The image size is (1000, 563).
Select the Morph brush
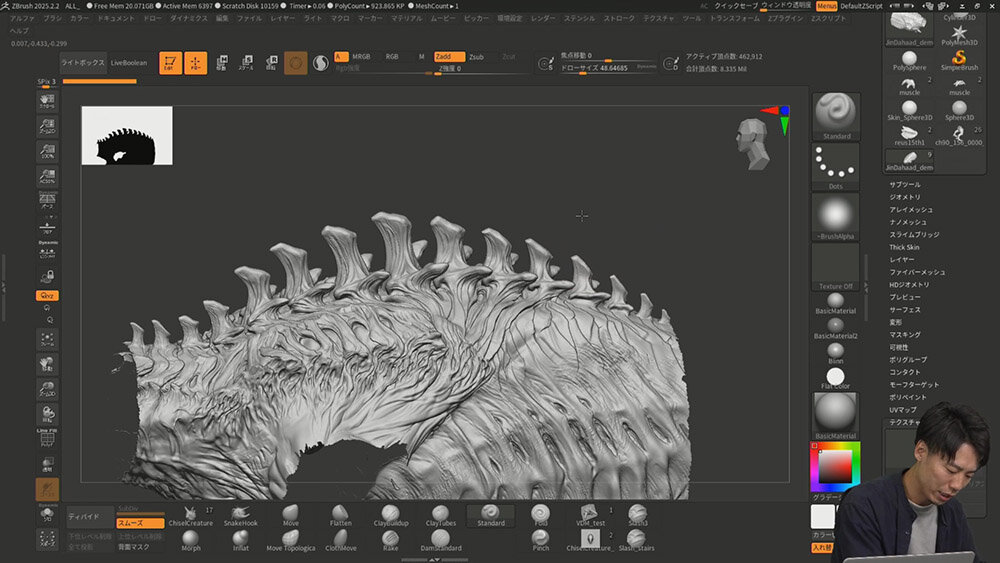[x=190, y=541]
